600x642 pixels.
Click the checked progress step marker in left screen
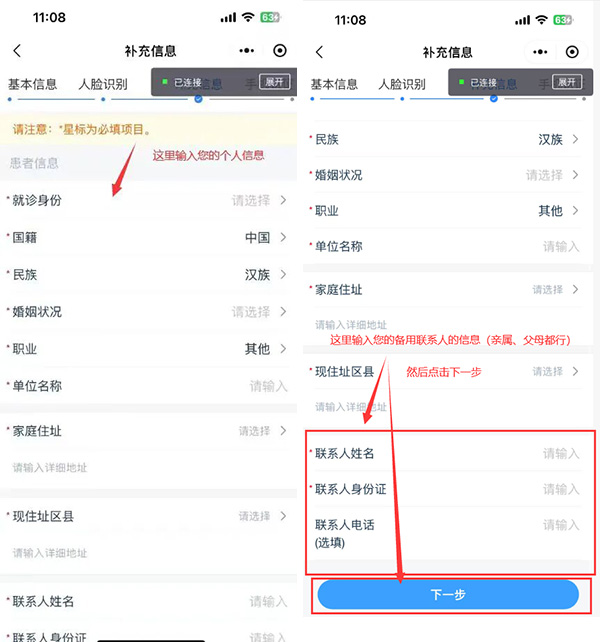199,99
